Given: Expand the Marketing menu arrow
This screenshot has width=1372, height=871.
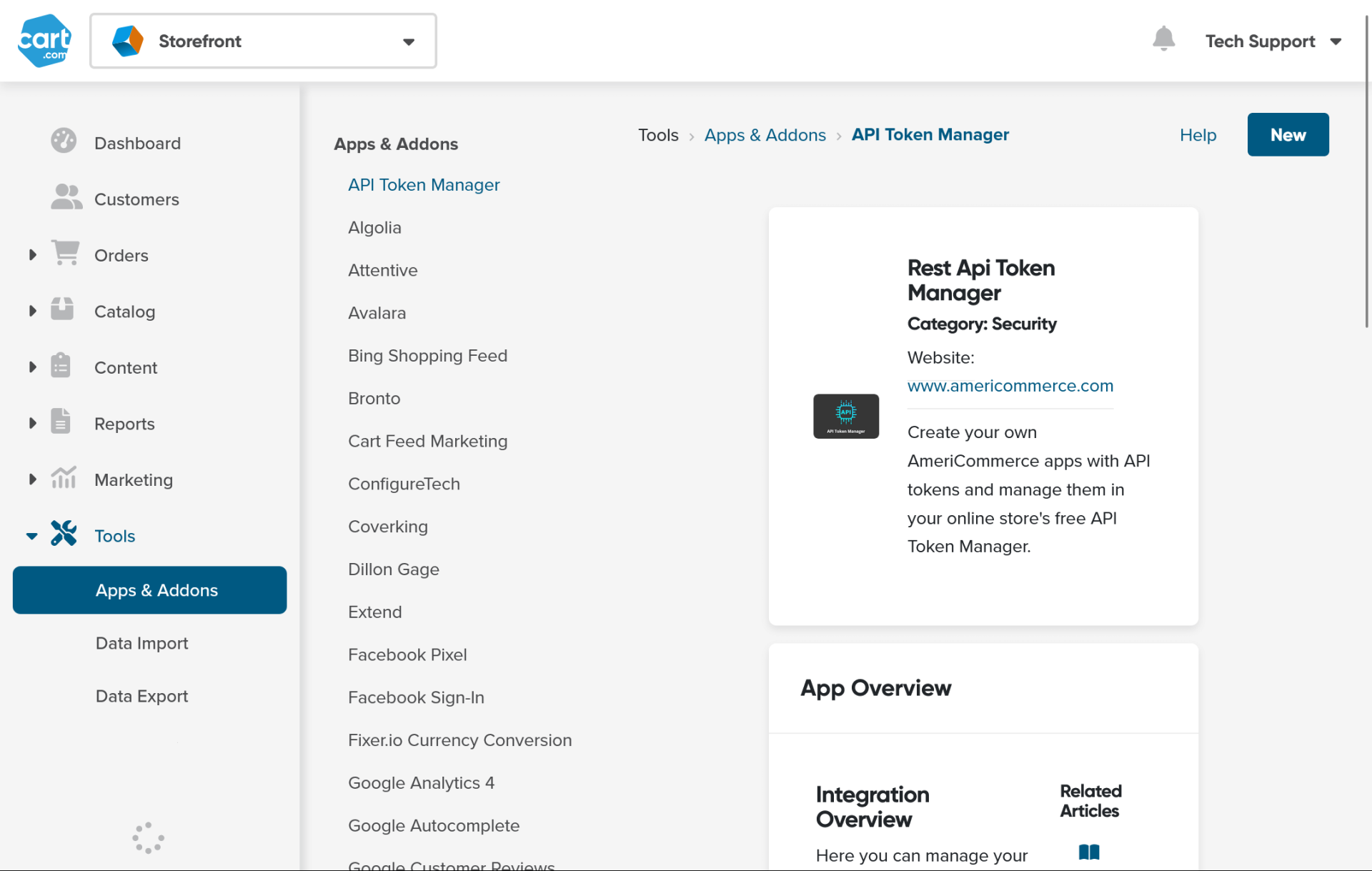Looking at the screenshot, I should tap(32, 479).
